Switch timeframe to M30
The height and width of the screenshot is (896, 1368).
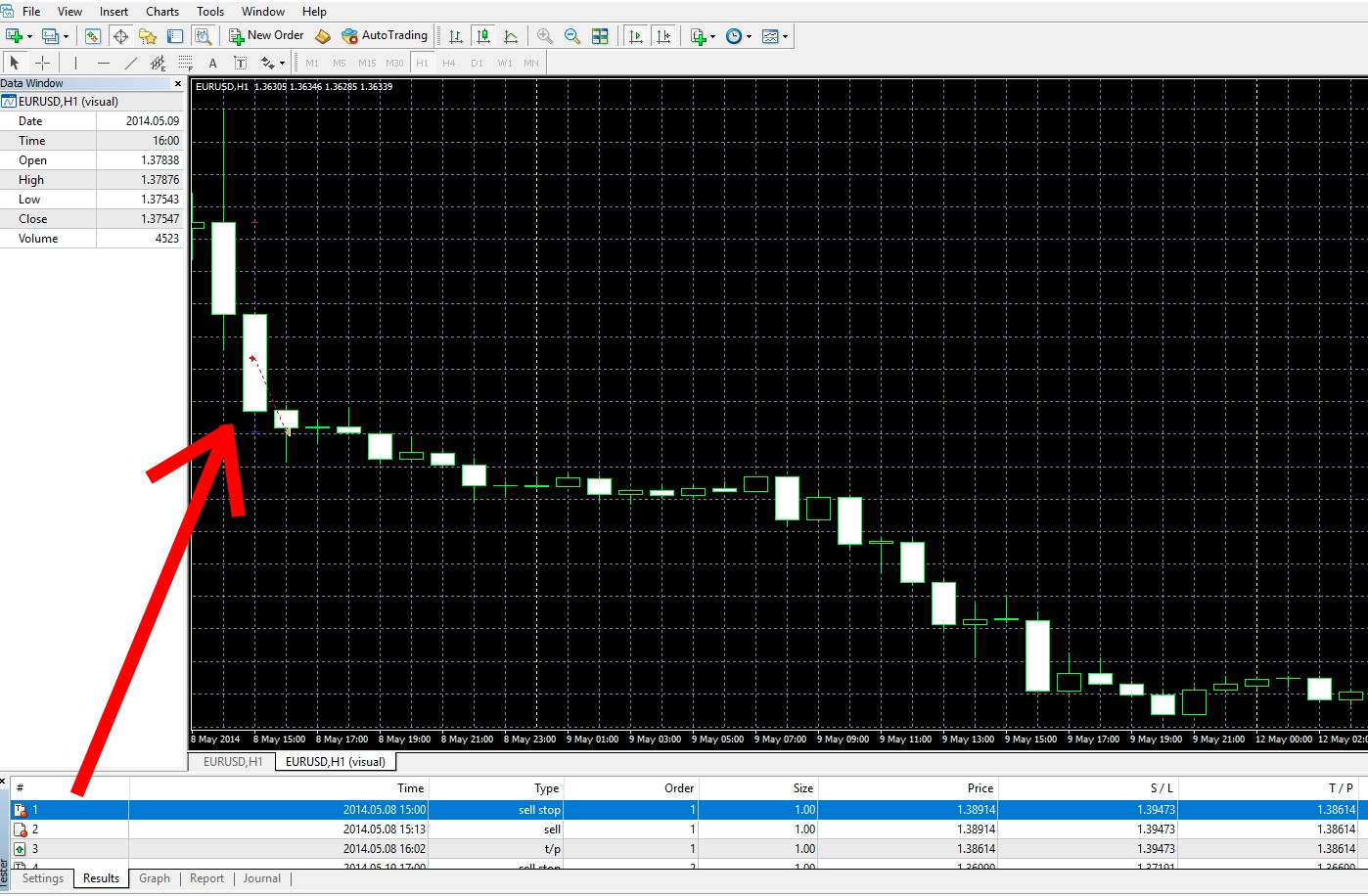394,63
